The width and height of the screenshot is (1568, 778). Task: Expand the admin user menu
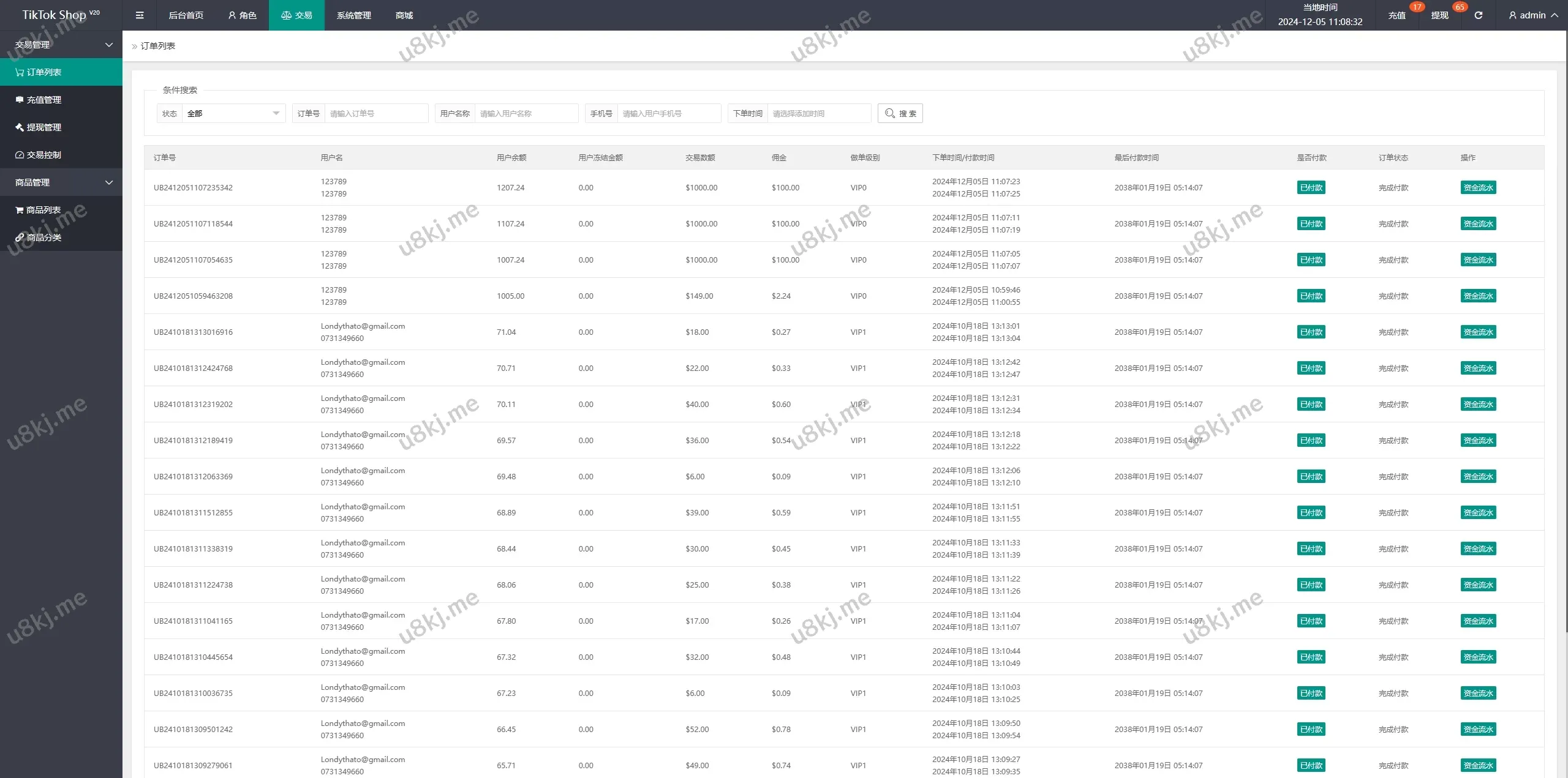(x=1533, y=15)
